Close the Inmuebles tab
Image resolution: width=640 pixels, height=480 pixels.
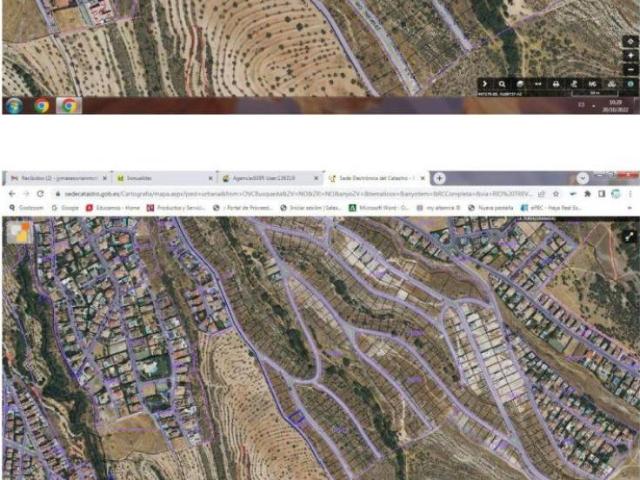tap(211, 178)
